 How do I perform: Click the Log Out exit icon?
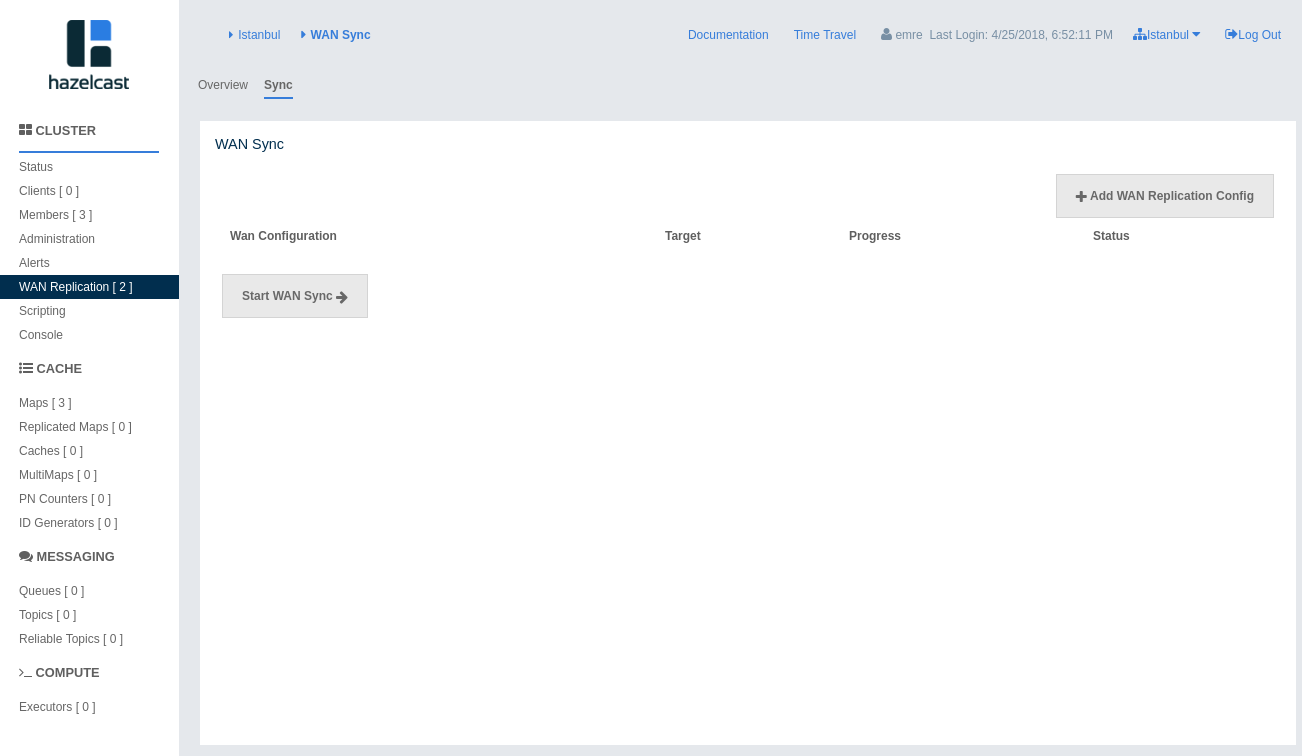(x=1231, y=34)
